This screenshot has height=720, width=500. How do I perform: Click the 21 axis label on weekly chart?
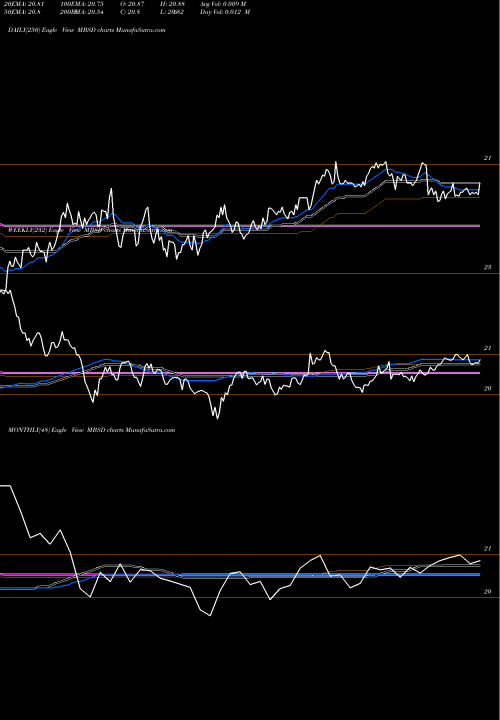pos(488,348)
